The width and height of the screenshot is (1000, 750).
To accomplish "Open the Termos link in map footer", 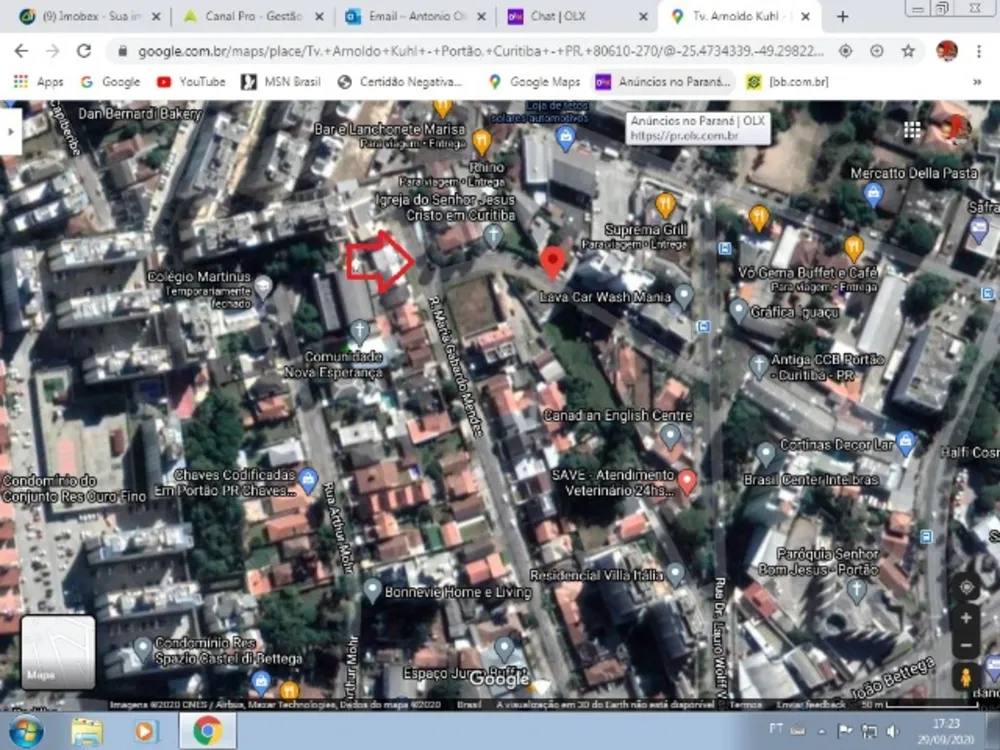I will pyautogui.click(x=745, y=705).
